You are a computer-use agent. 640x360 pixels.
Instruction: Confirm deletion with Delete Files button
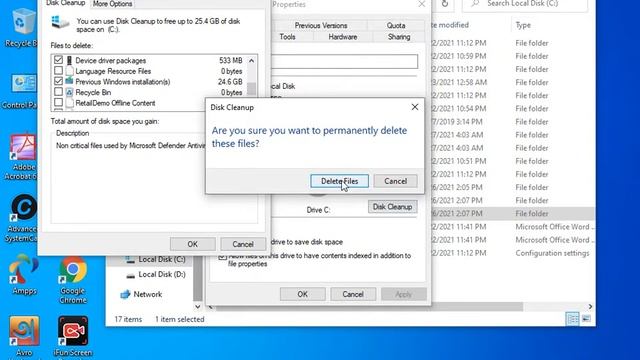pyautogui.click(x=339, y=181)
